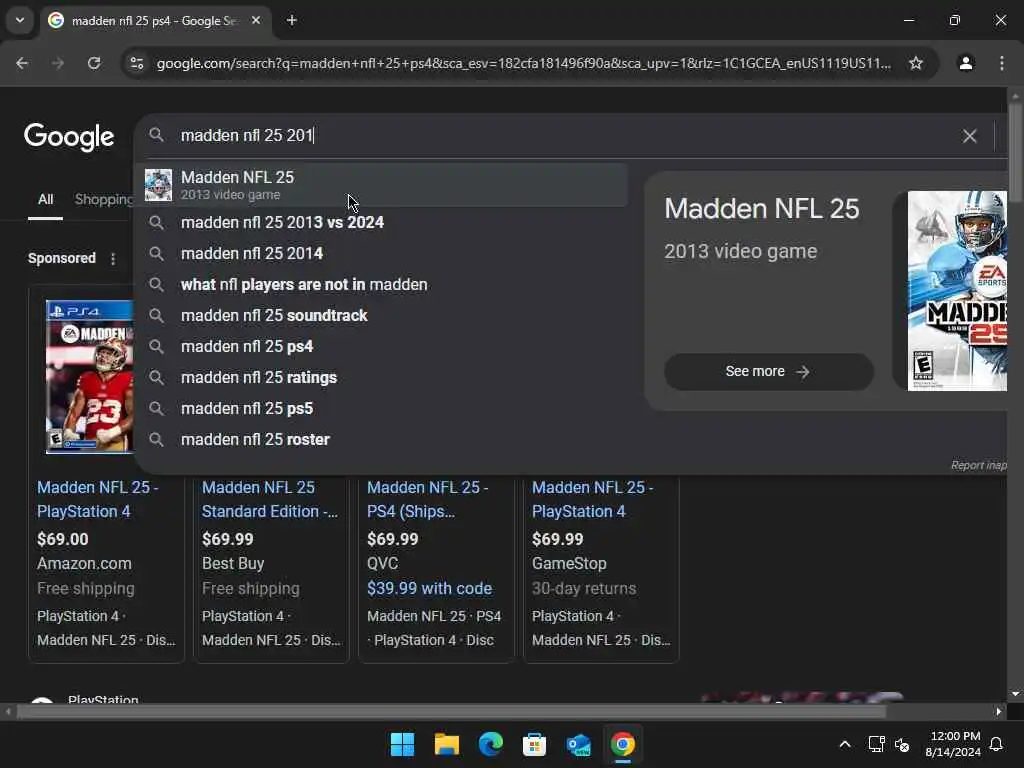
Task: Open Madden NFL 25 - PS4 QVC link
Action: [x=428, y=500]
